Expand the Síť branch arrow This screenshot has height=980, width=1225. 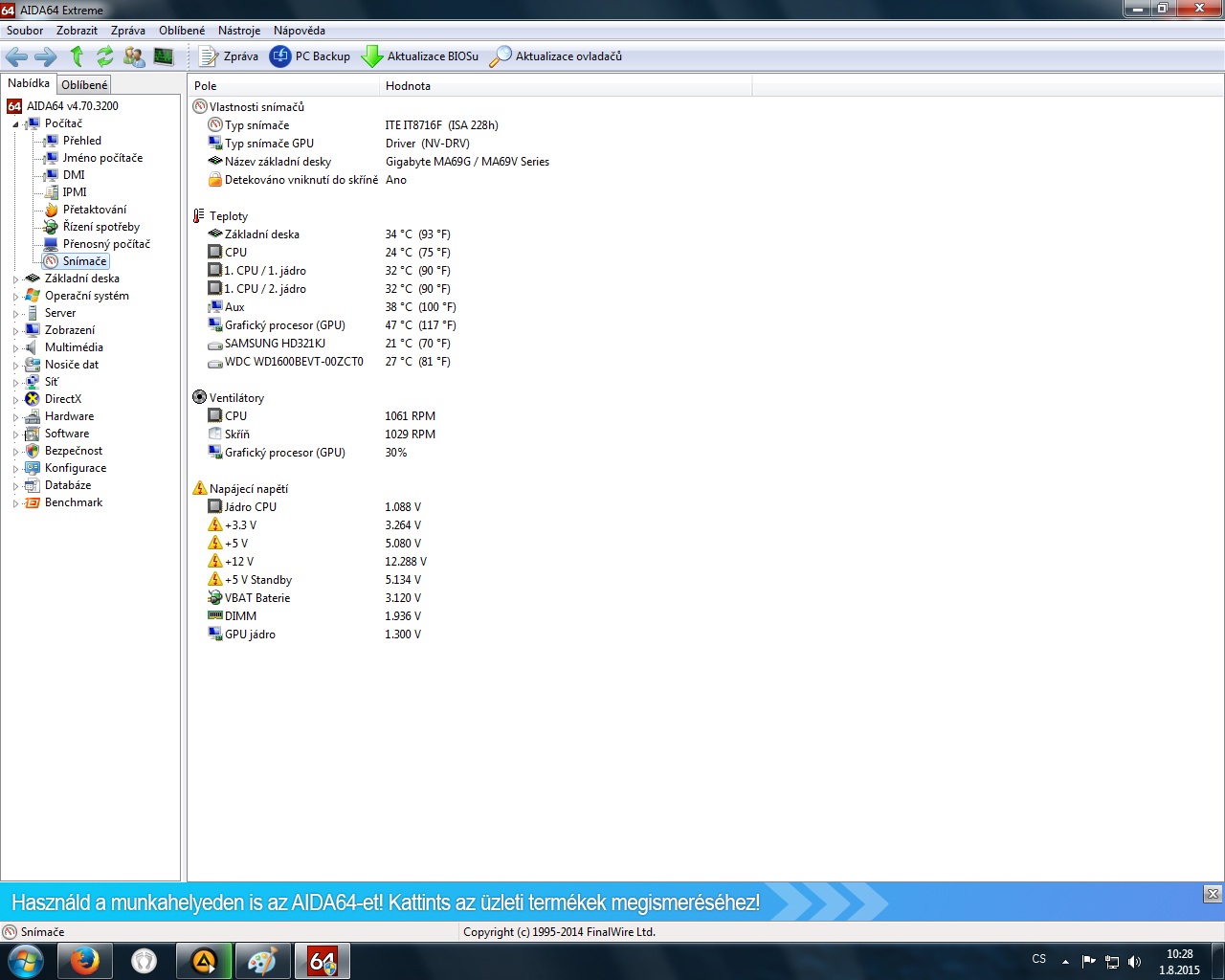click(x=15, y=383)
